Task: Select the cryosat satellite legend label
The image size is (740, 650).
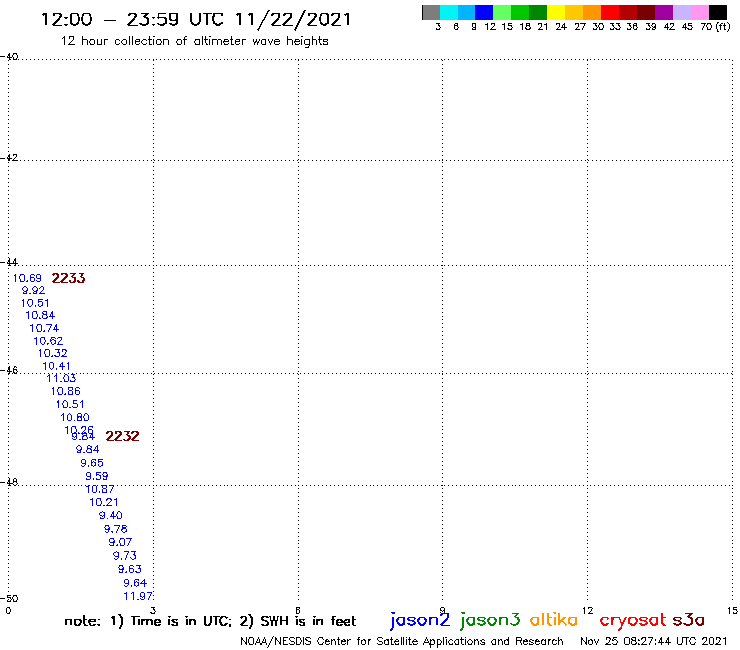Action: (x=633, y=620)
